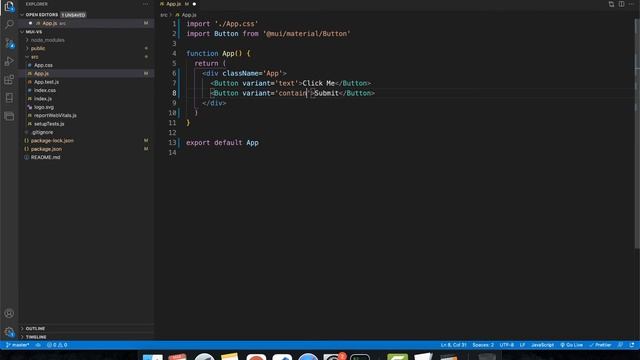
Task: Click the Go Live status bar button
Action: point(571,345)
